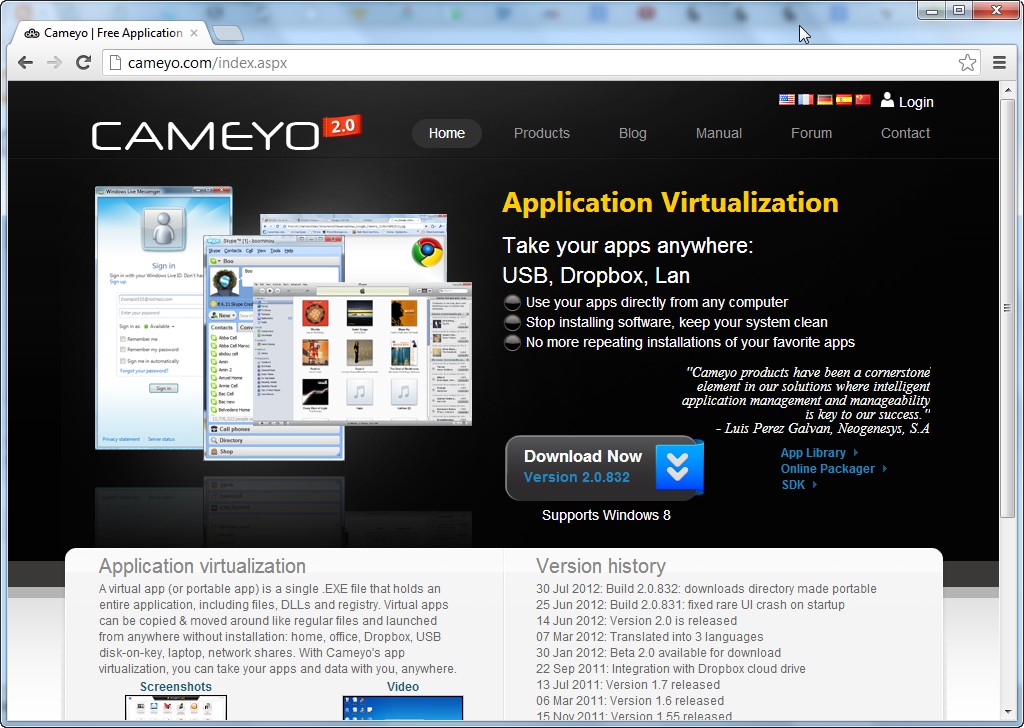The image size is (1024, 728).
Task: Click bullet beside 'Stop installing software'
Action: tap(513, 323)
